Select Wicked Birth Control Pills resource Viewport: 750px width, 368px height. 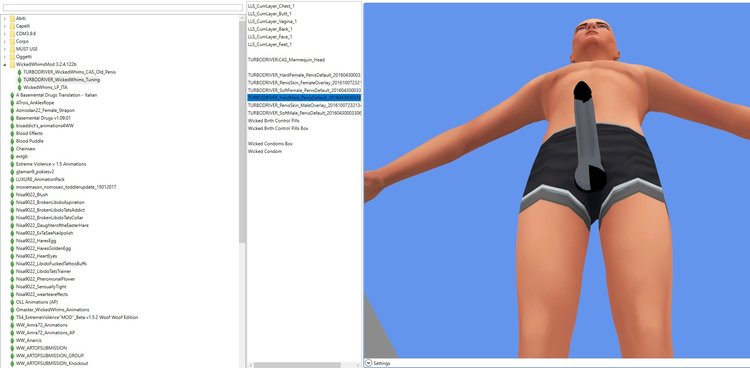tap(274, 121)
